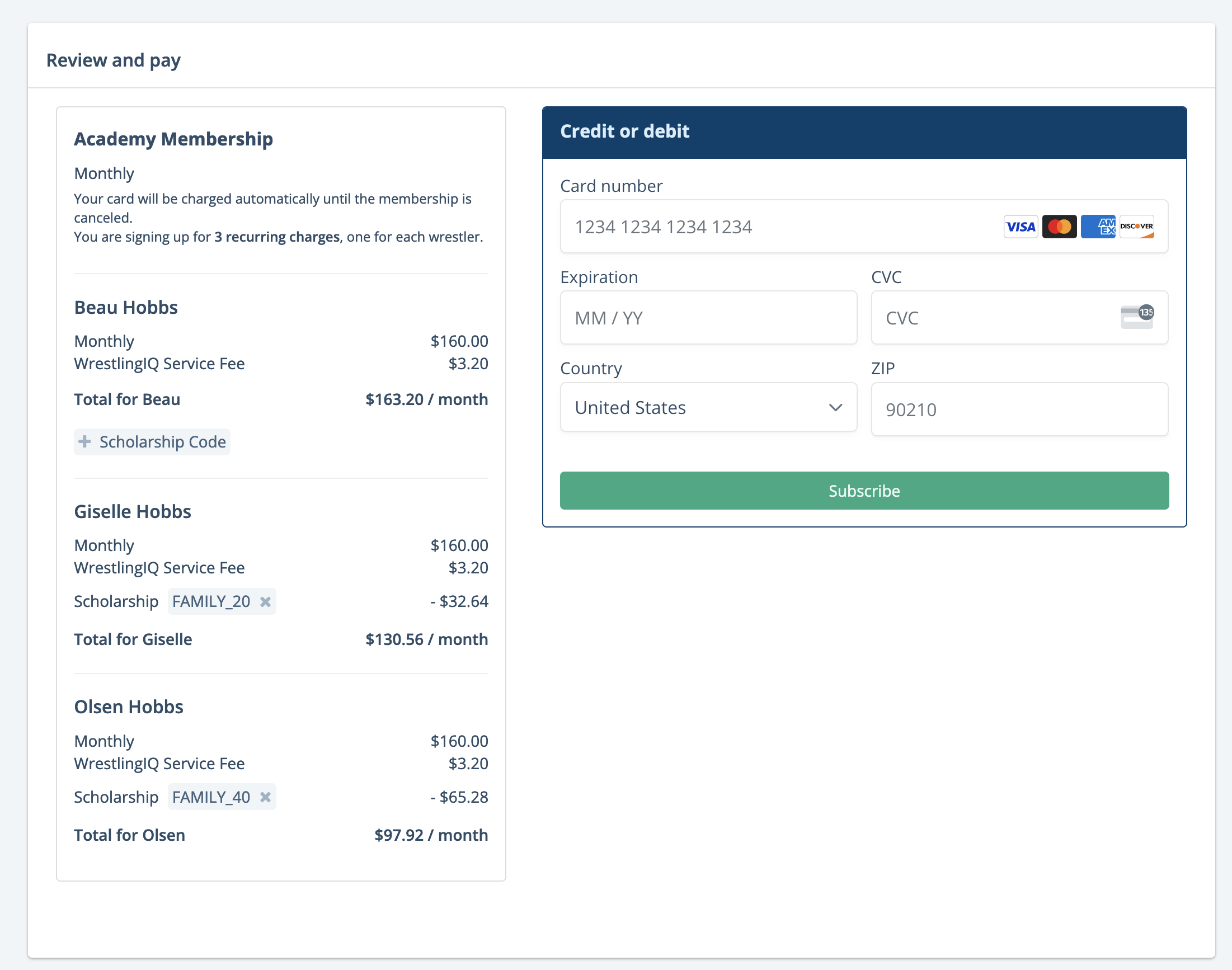Click the Beau Hobbs name
This screenshot has height=970, width=1232.
click(126, 307)
